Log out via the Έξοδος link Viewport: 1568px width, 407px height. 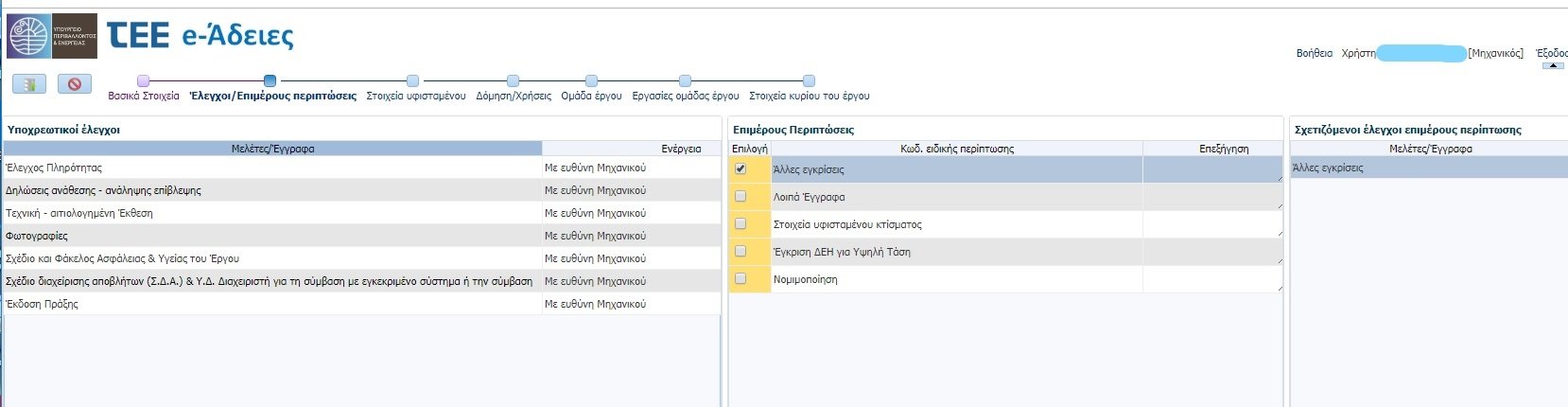[x=1551, y=53]
